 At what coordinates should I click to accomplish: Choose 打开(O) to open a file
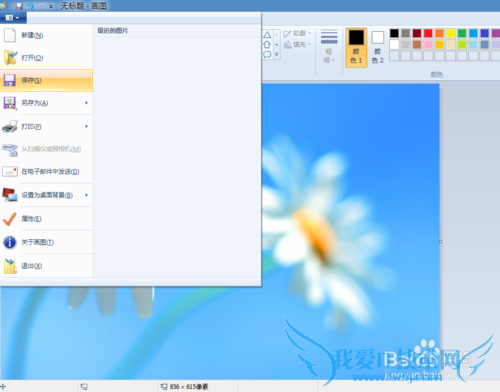pos(46,58)
